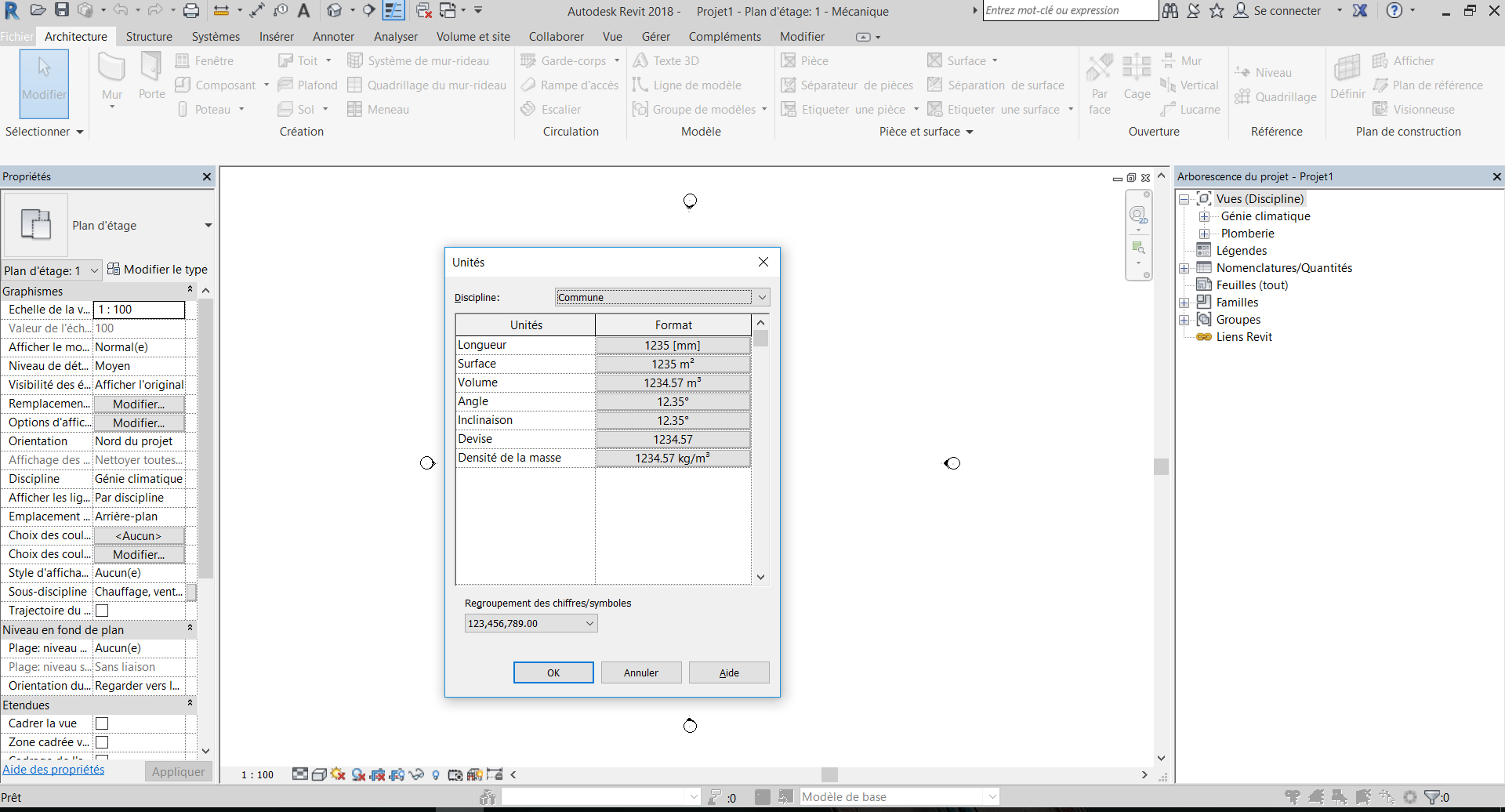
Task: Select the Porte door tool
Action: pyautogui.click(x=151, y=70)
